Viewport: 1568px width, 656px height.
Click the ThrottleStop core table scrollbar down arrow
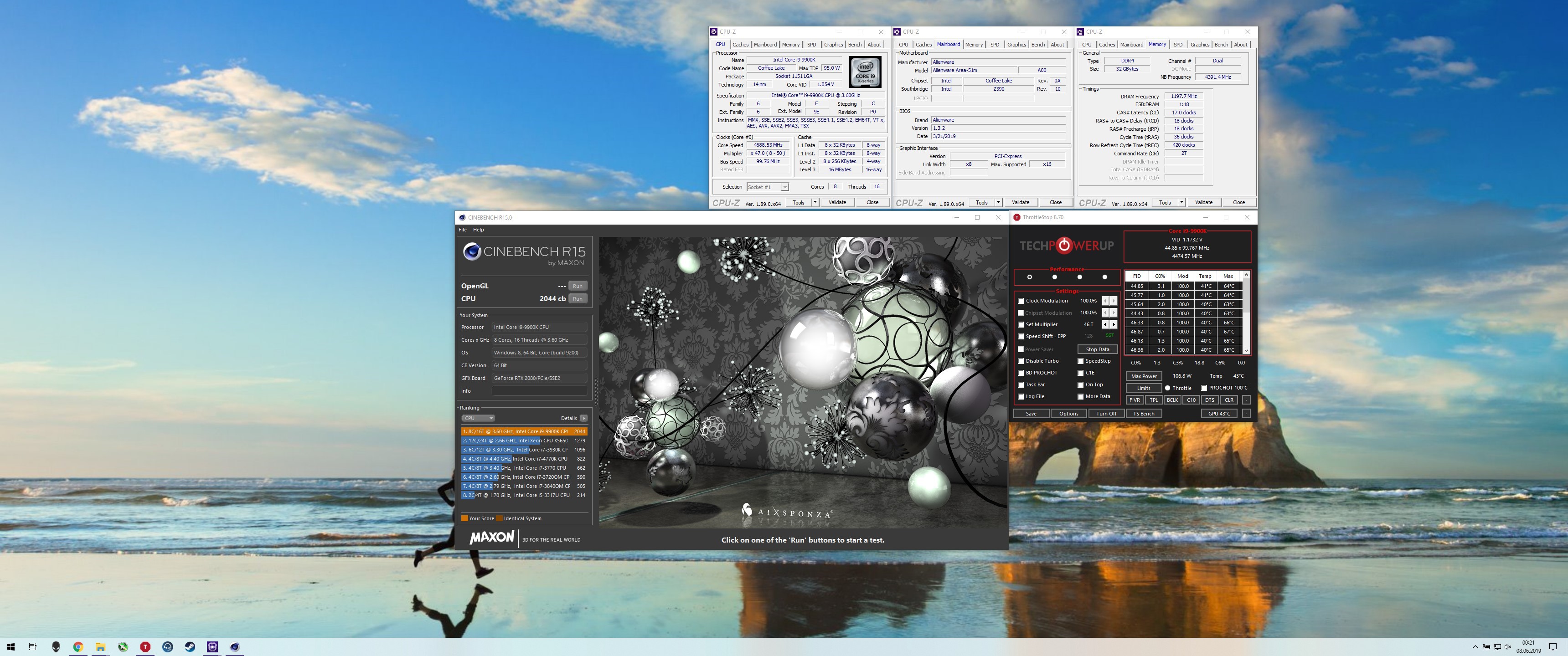tap(1246, 350)
